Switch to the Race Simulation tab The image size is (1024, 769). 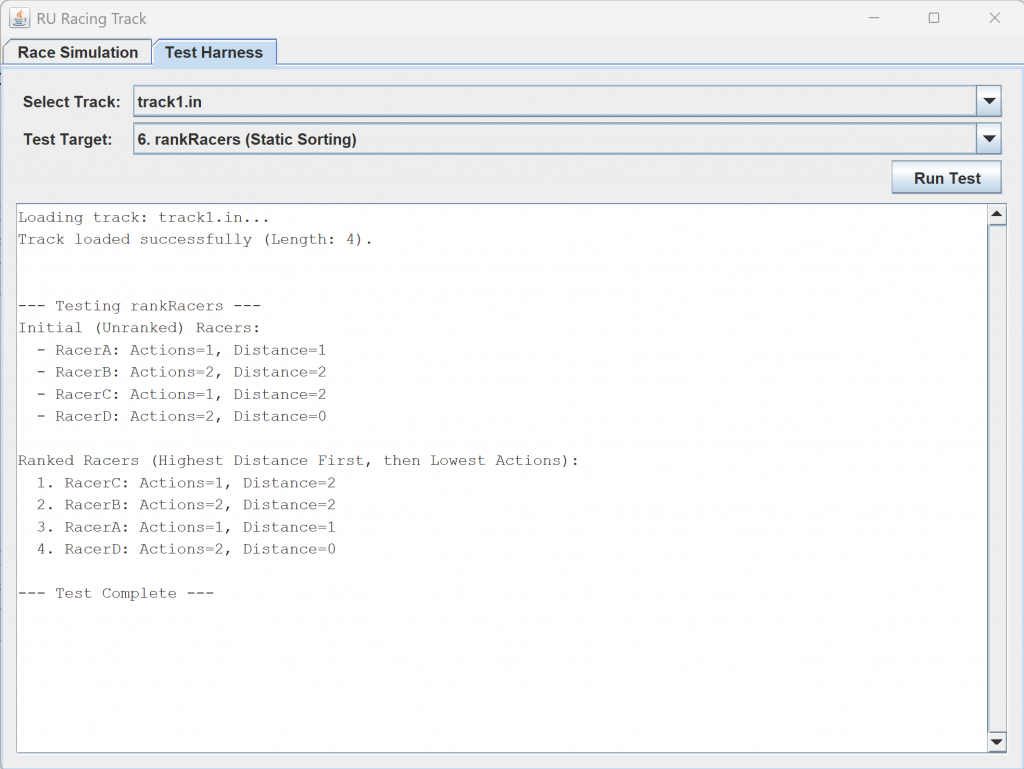click(77, 52)
